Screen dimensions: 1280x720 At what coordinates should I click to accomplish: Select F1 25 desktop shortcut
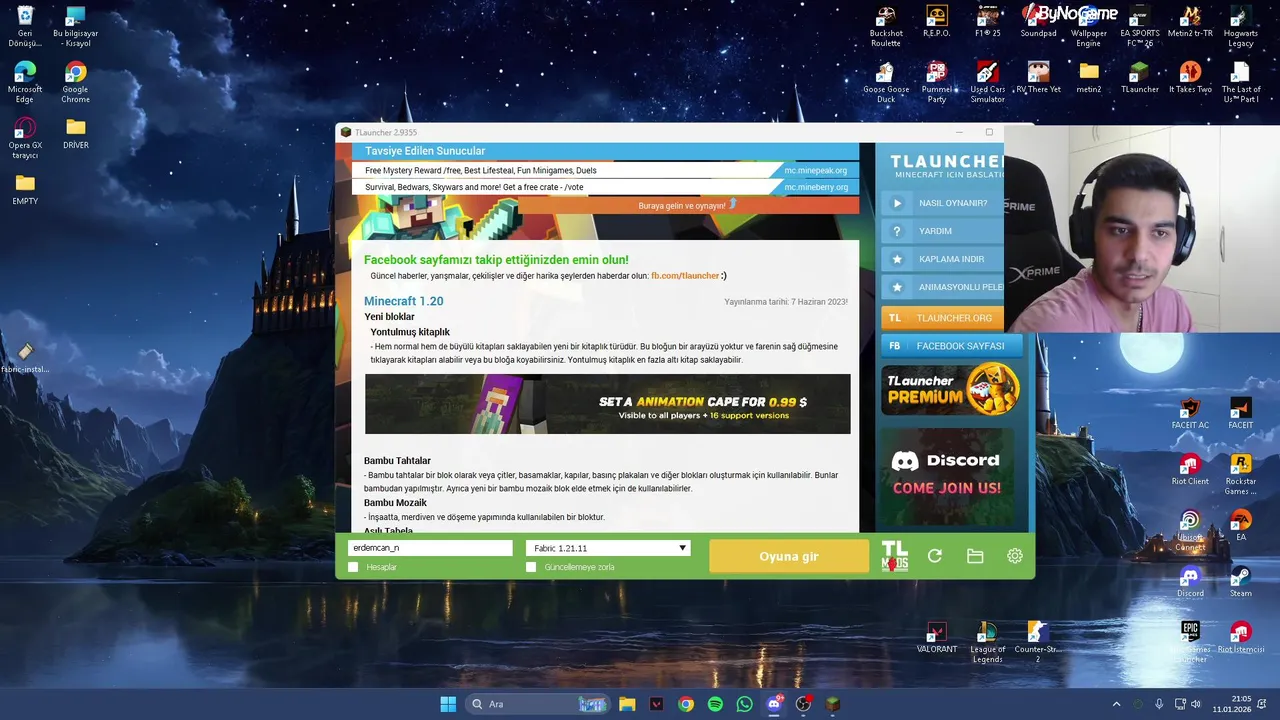[987, 22]
